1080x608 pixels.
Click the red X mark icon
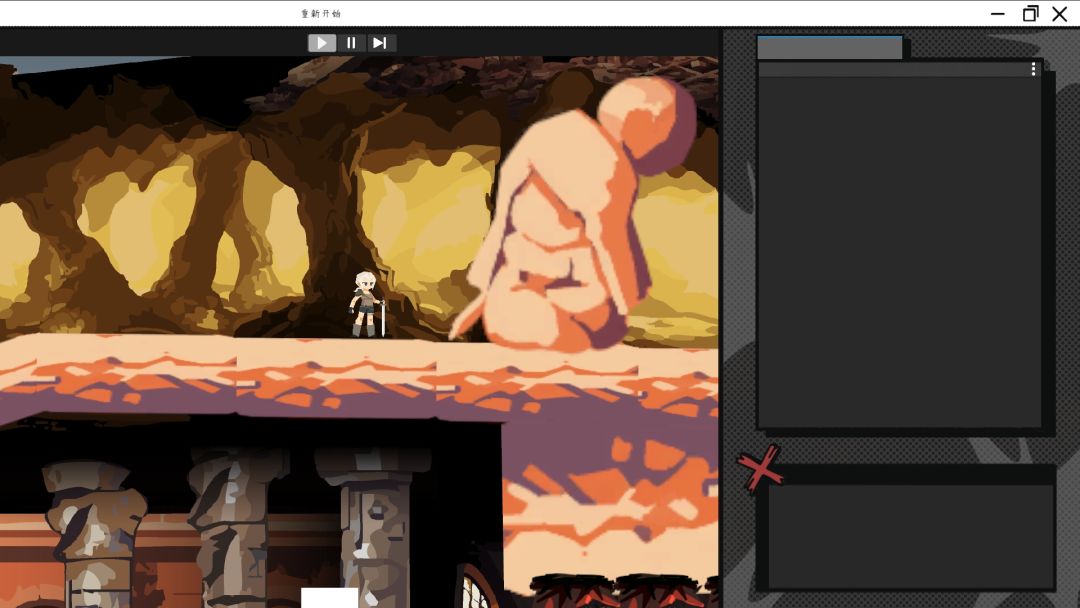[759, 467]
